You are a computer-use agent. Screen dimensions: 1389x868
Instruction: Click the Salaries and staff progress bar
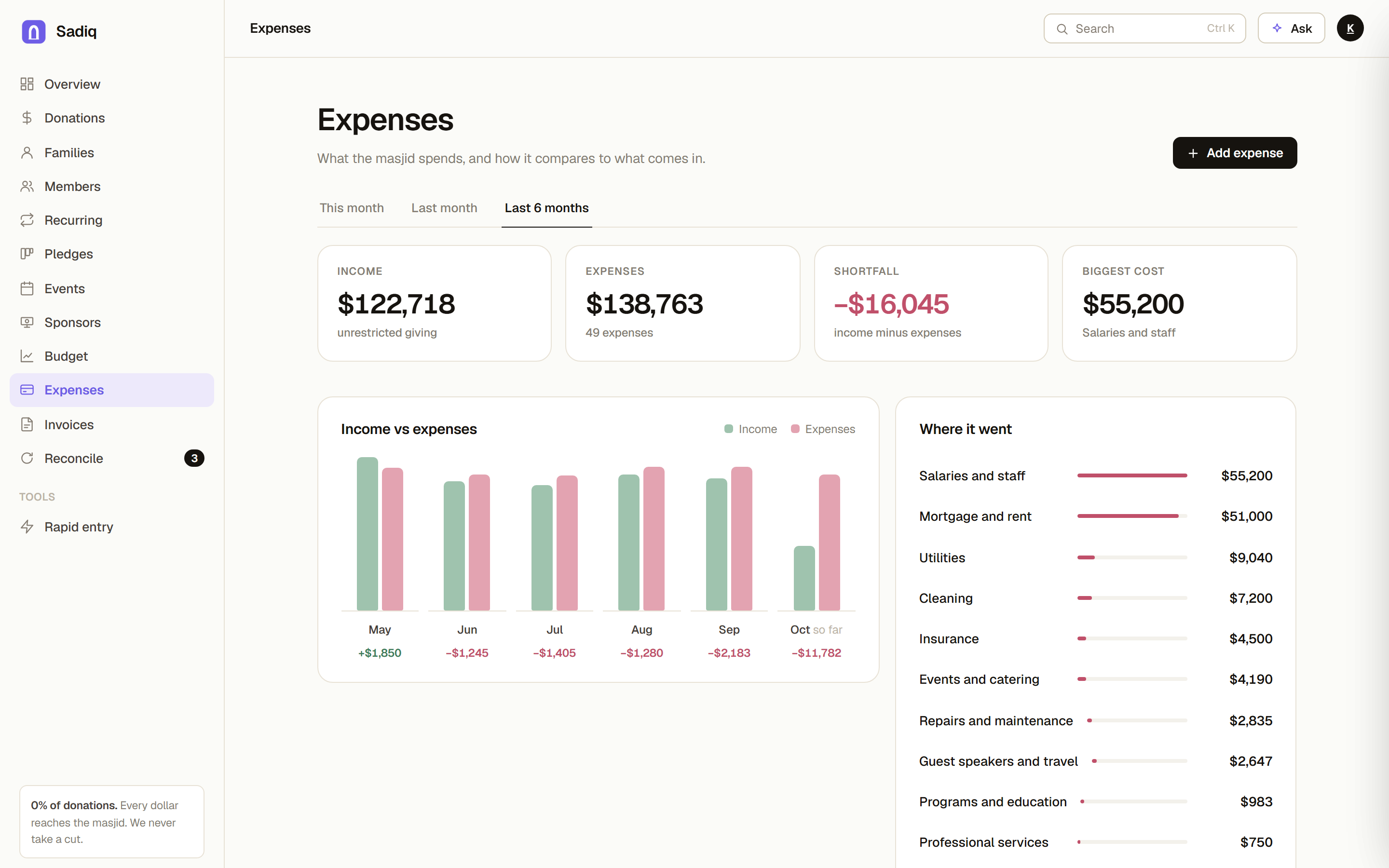(1132, 475)
